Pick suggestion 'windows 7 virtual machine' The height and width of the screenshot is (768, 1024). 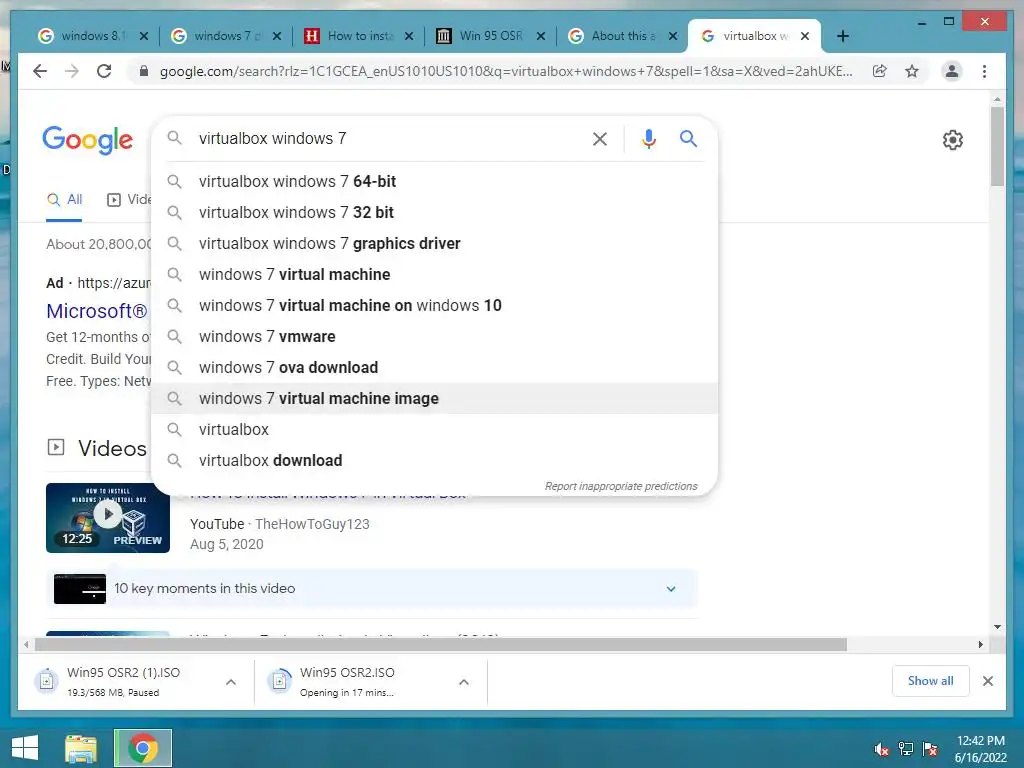tap(434, 274)
